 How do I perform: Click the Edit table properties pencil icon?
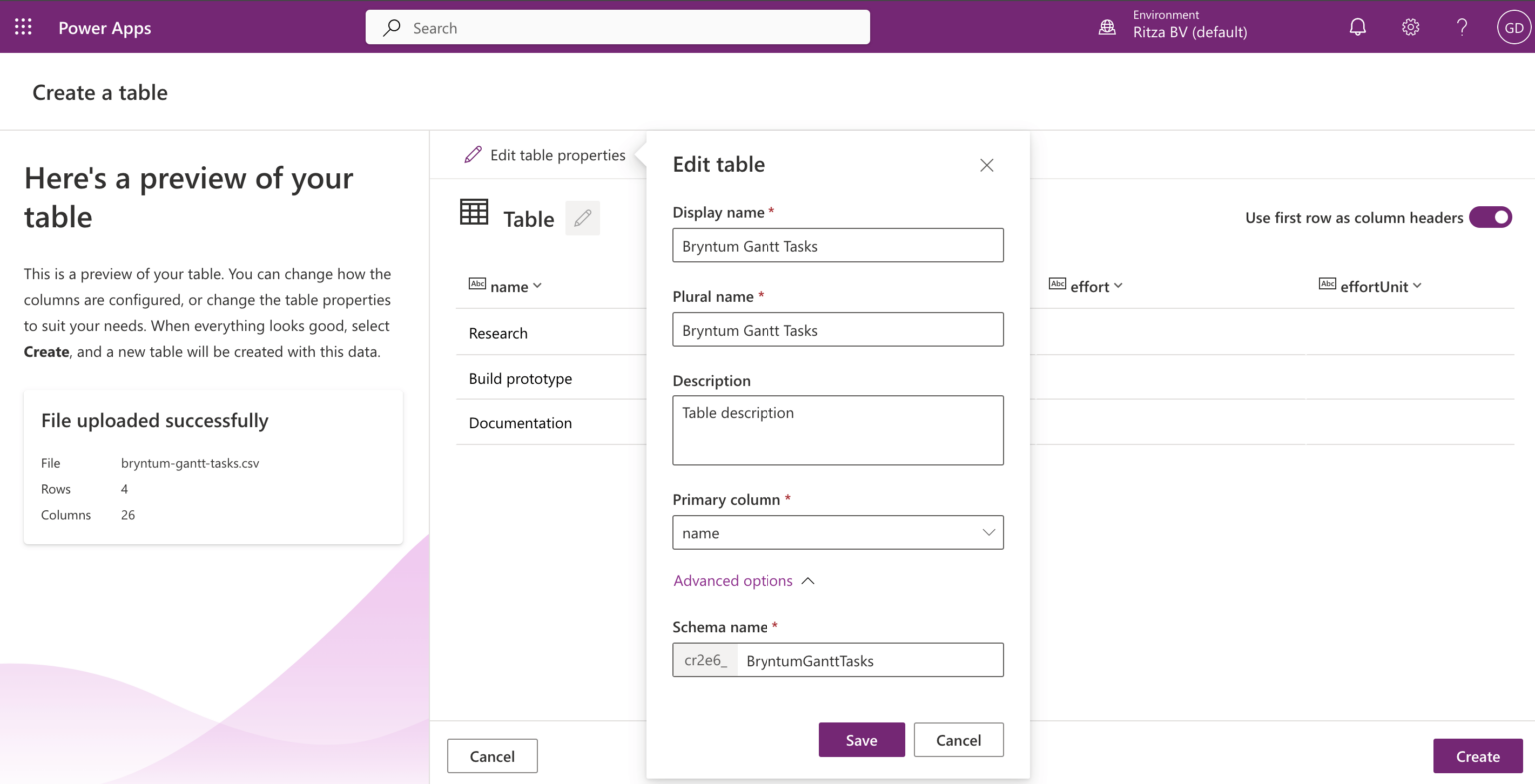pos(472,154)
